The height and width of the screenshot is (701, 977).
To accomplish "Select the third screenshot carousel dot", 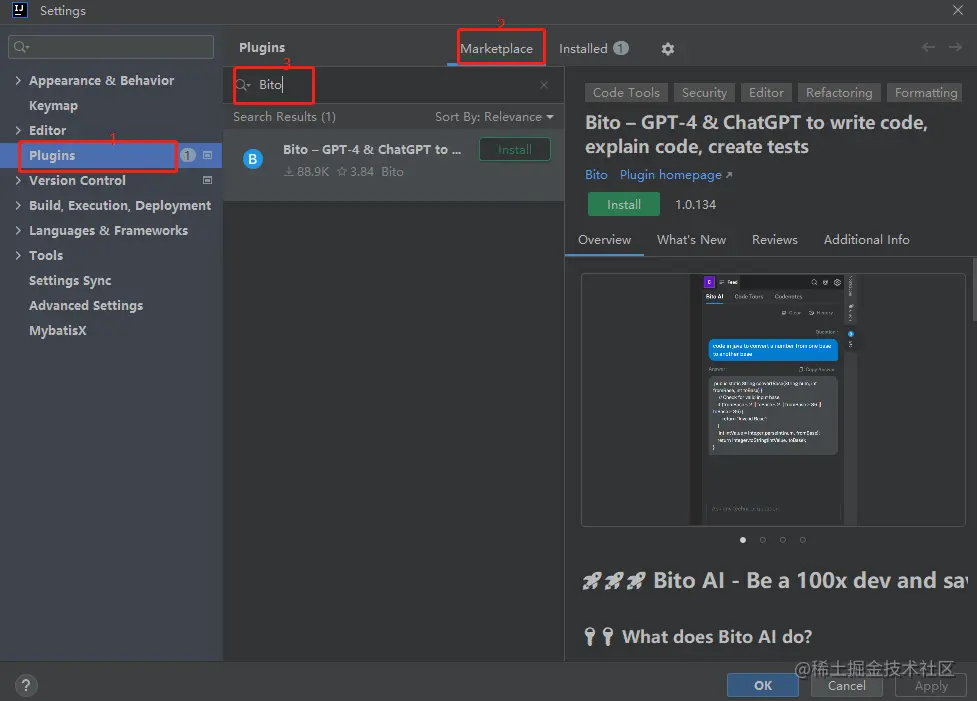I will 783,540.
